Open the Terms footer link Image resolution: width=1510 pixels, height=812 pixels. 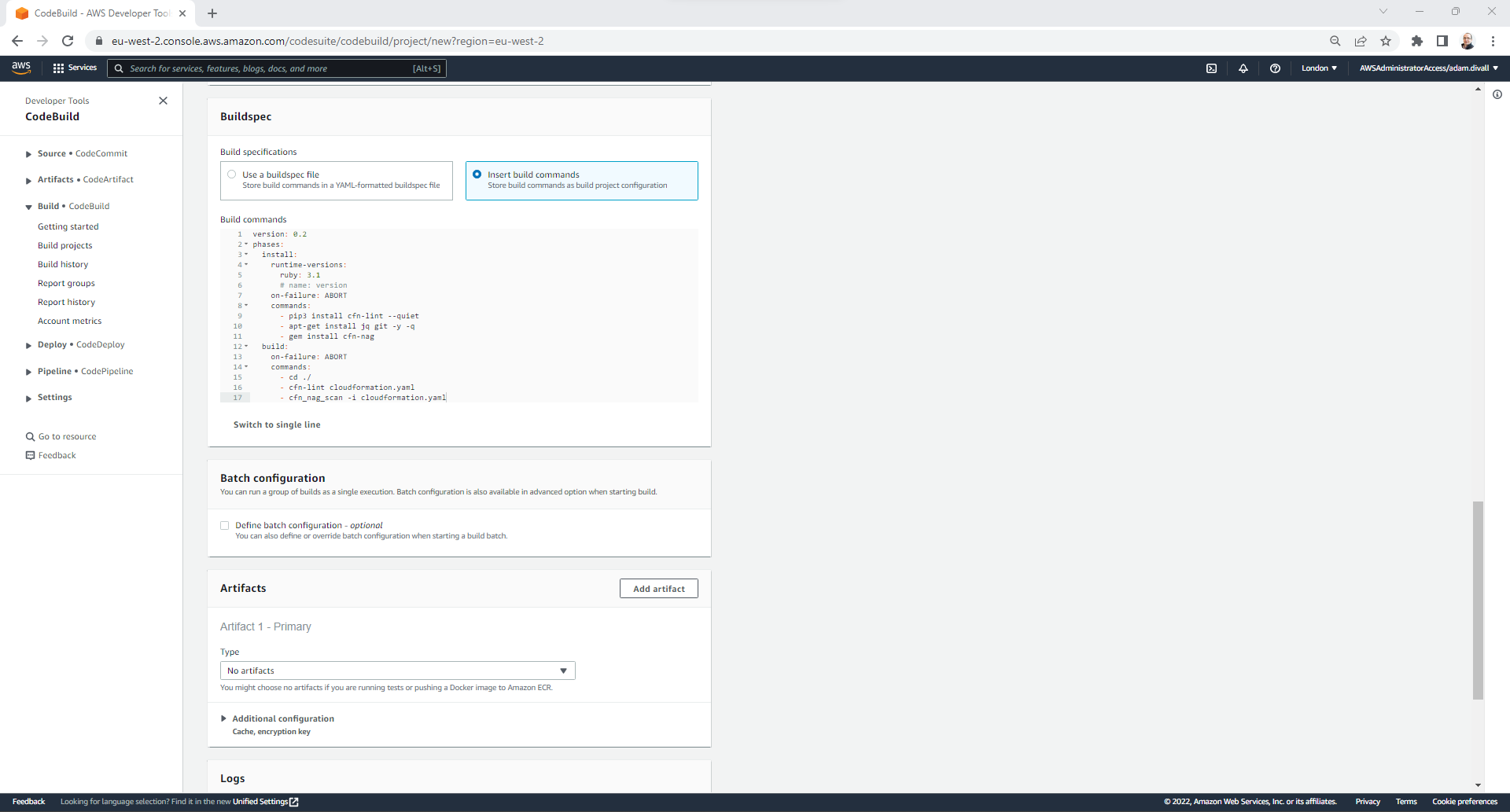(1406, 802)
